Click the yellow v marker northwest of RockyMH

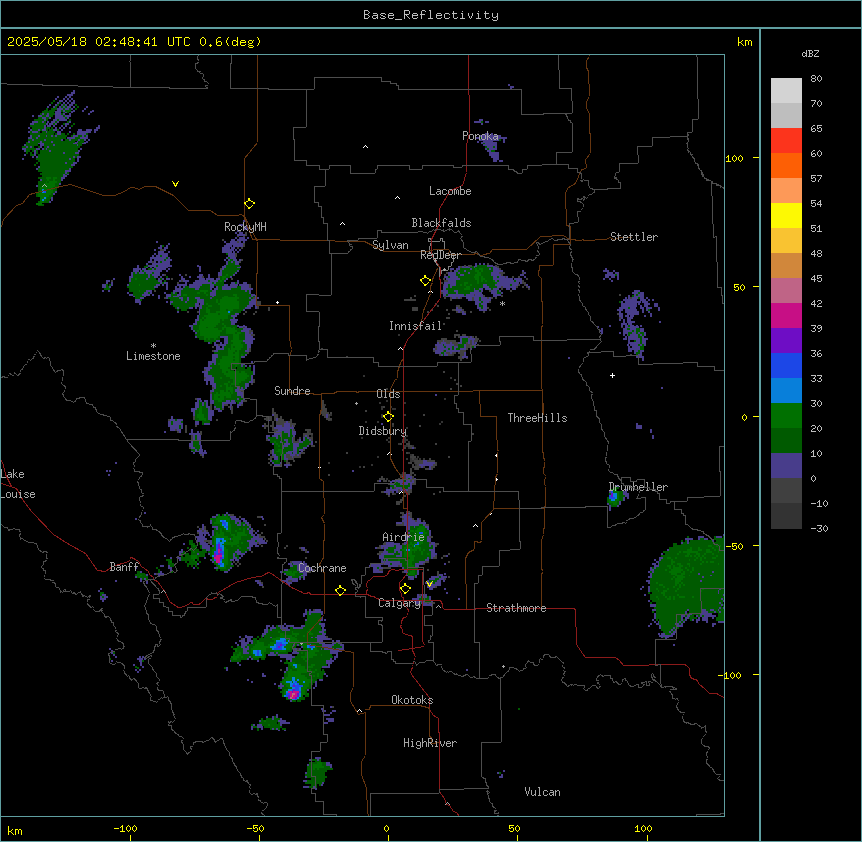175,184
